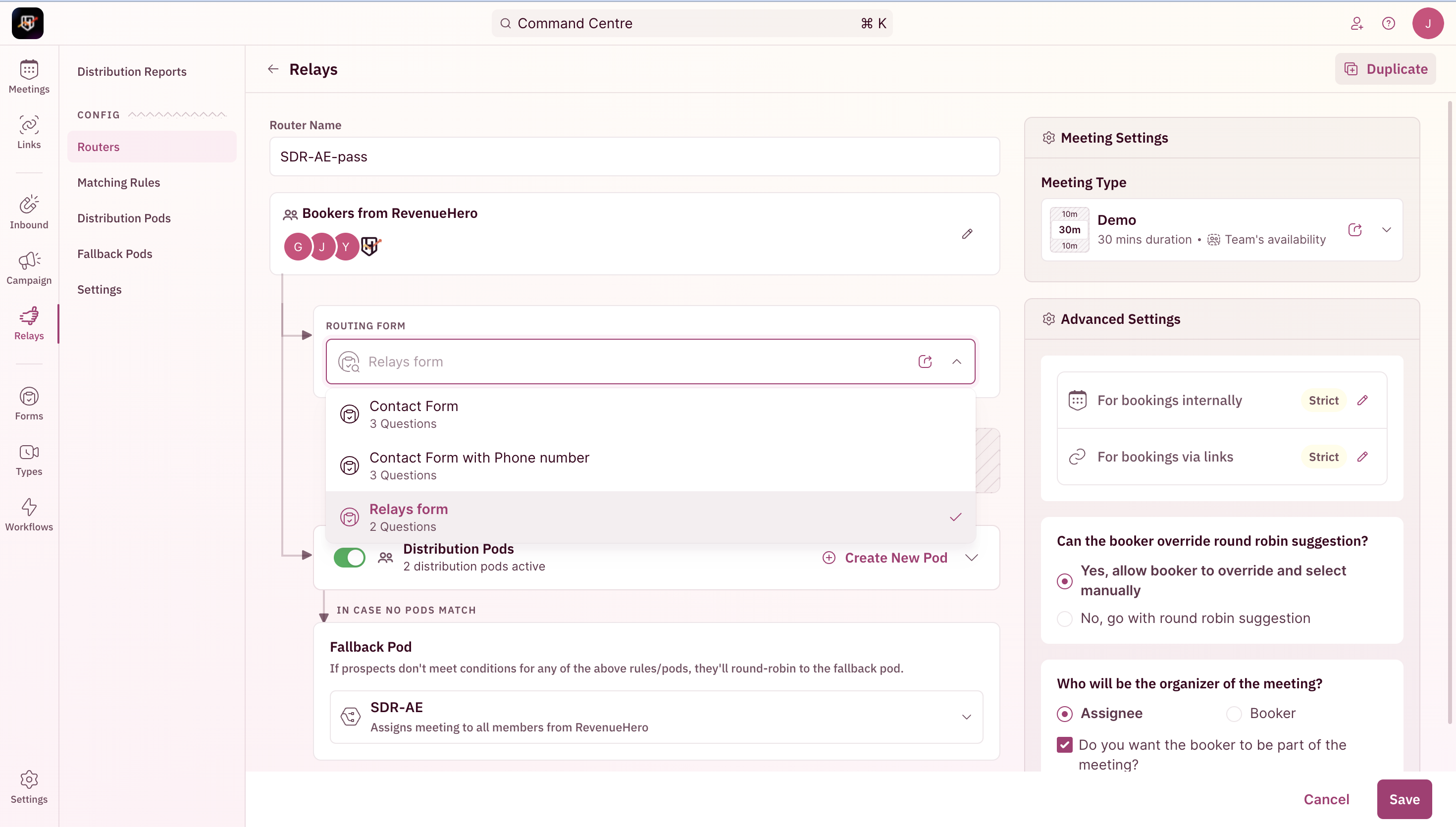The image size is (1456, 827).
Task: Save the router configuration
Action: tap(1404, 800)
